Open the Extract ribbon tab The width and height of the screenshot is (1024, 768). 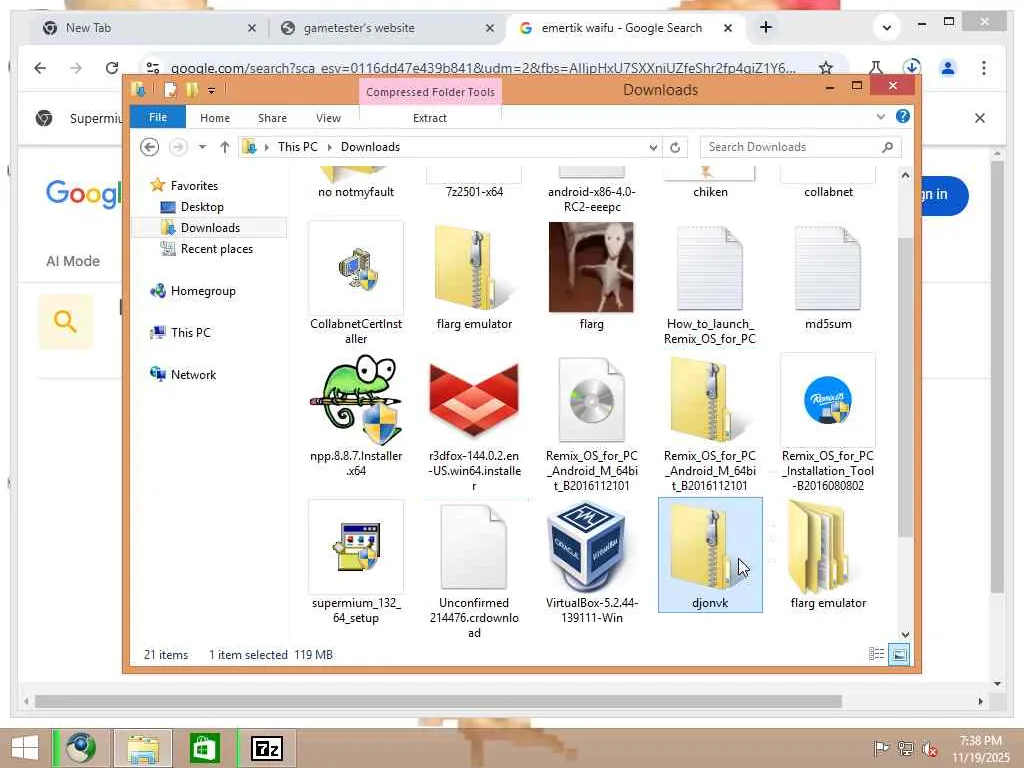(430, 118)
